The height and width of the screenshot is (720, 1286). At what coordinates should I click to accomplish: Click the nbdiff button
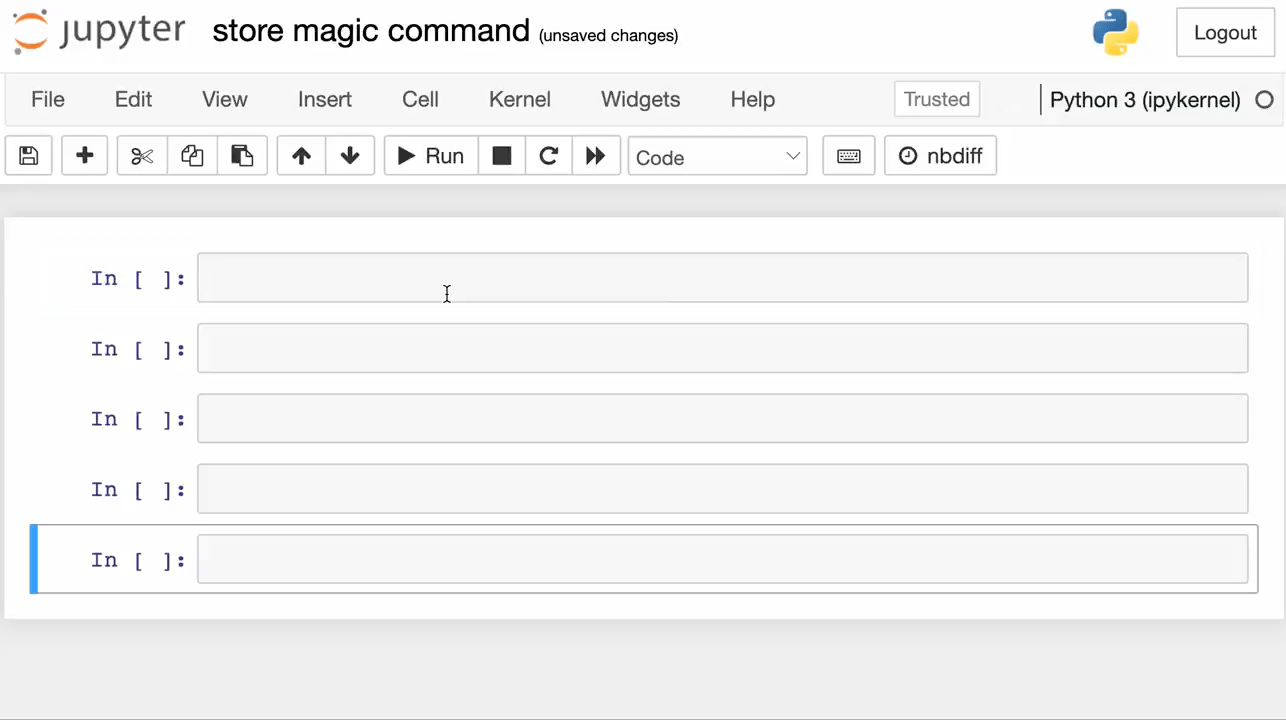941,156
